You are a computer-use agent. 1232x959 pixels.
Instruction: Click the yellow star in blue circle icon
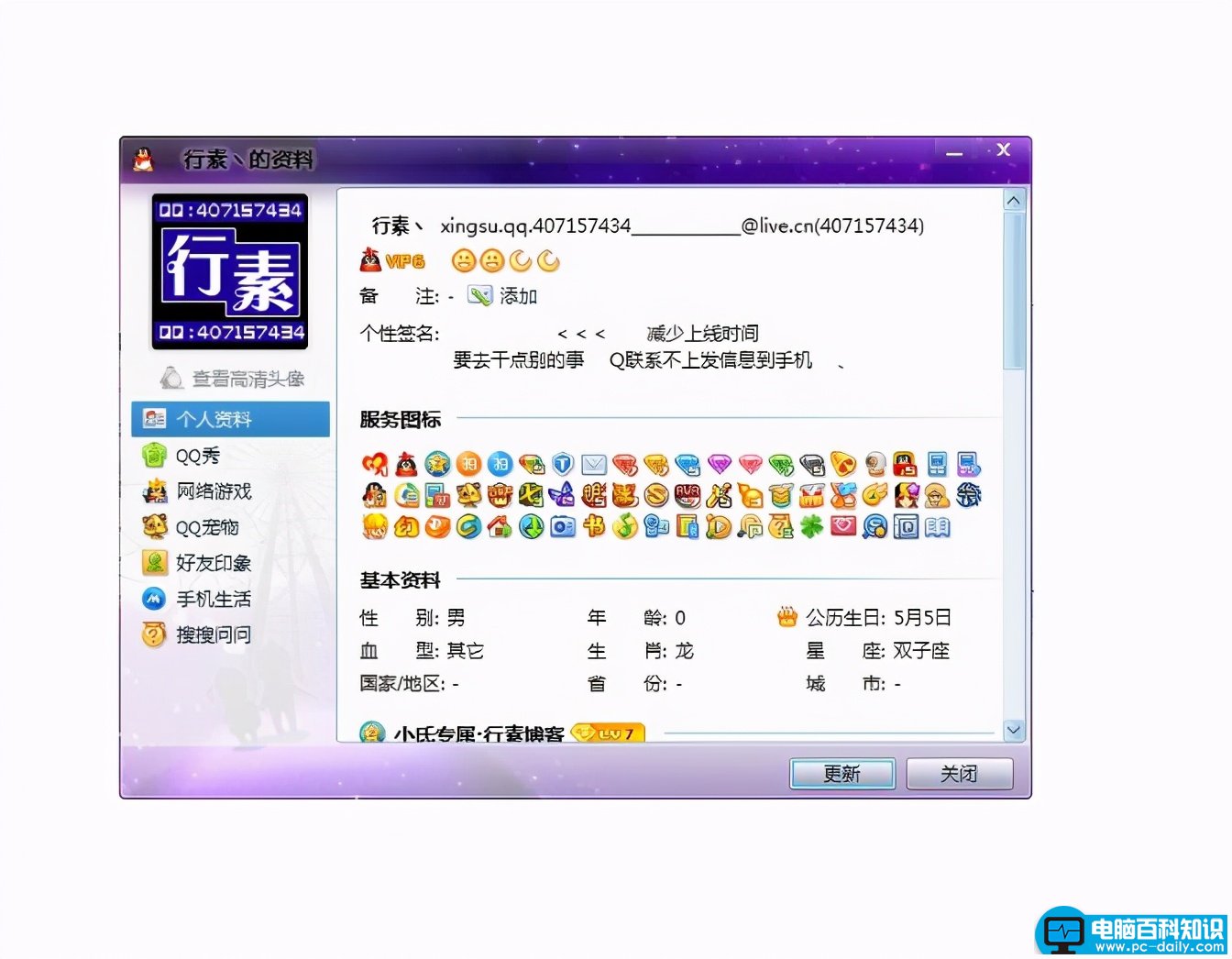437,464
